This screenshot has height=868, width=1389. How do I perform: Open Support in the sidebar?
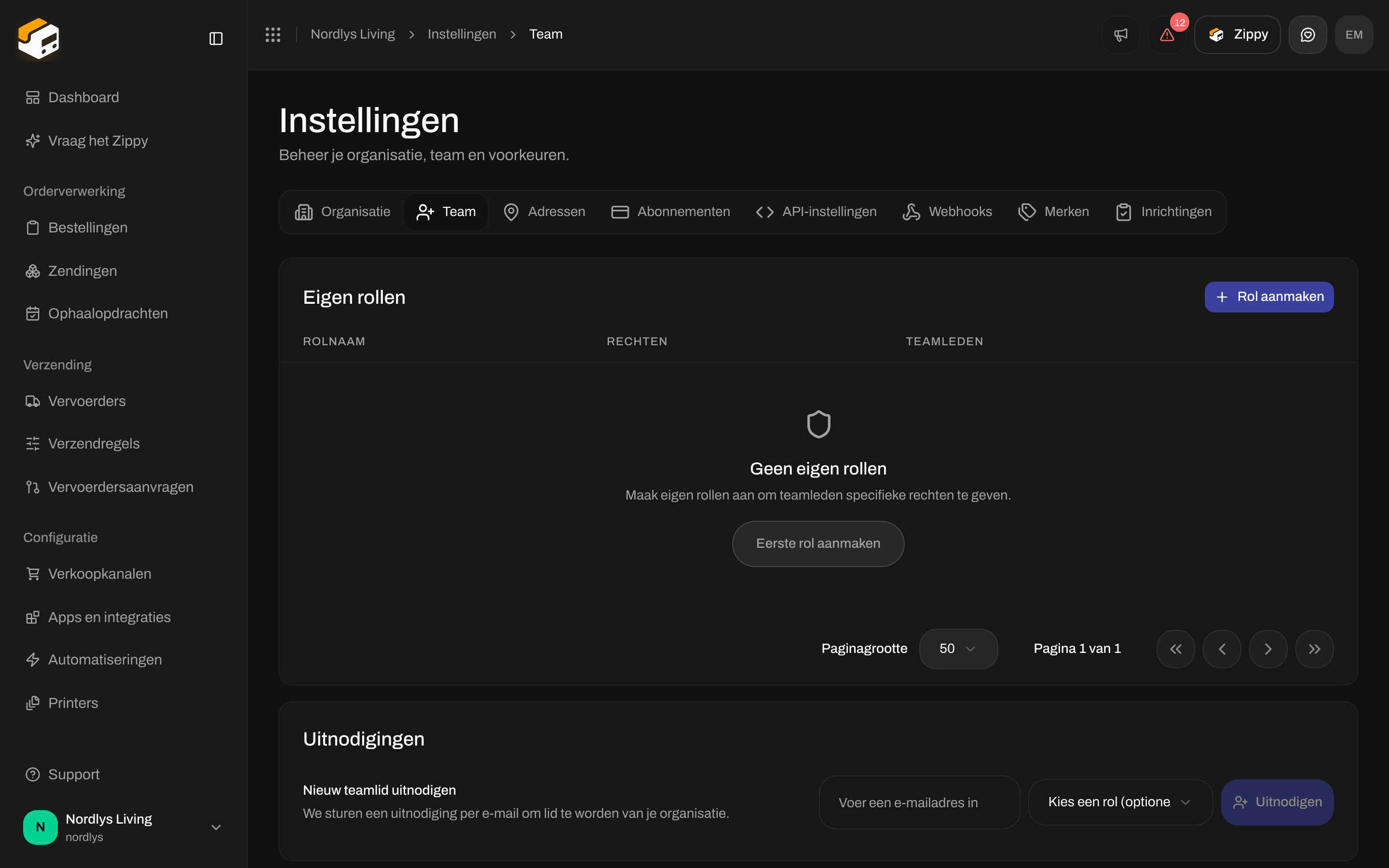tap(123, 774)
